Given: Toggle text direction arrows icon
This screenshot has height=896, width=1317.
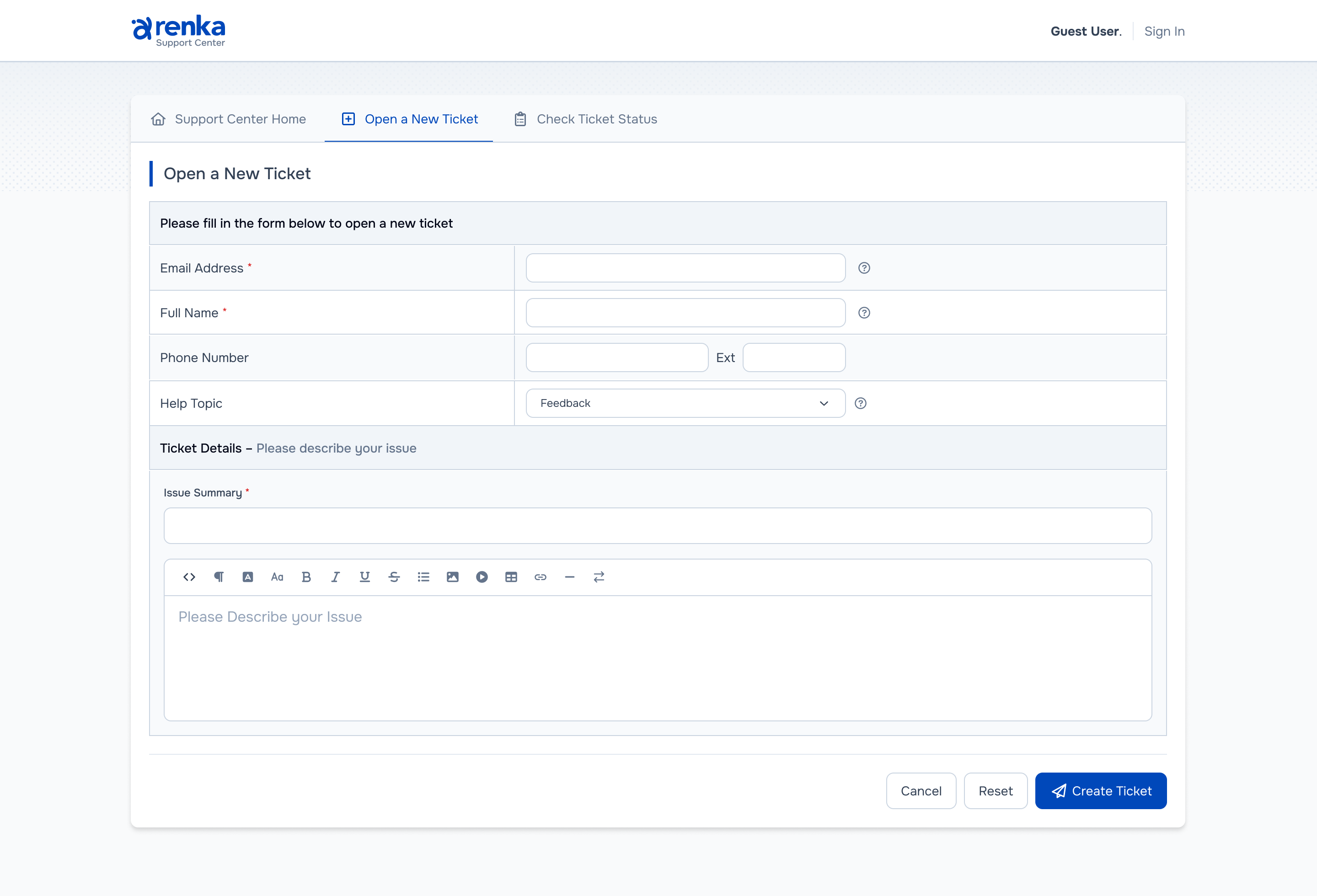Looking at the screenshot, I should (x=599, y=577).
